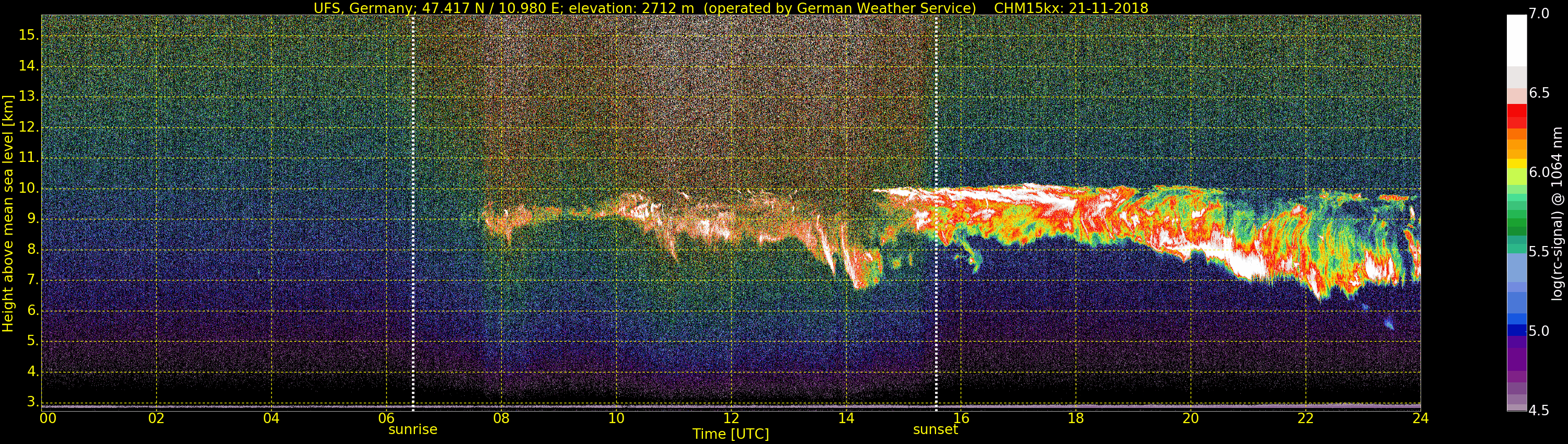The image size is (1568, 444).
Task: Click the "20" time tick label
Action: click(1191, 418)
